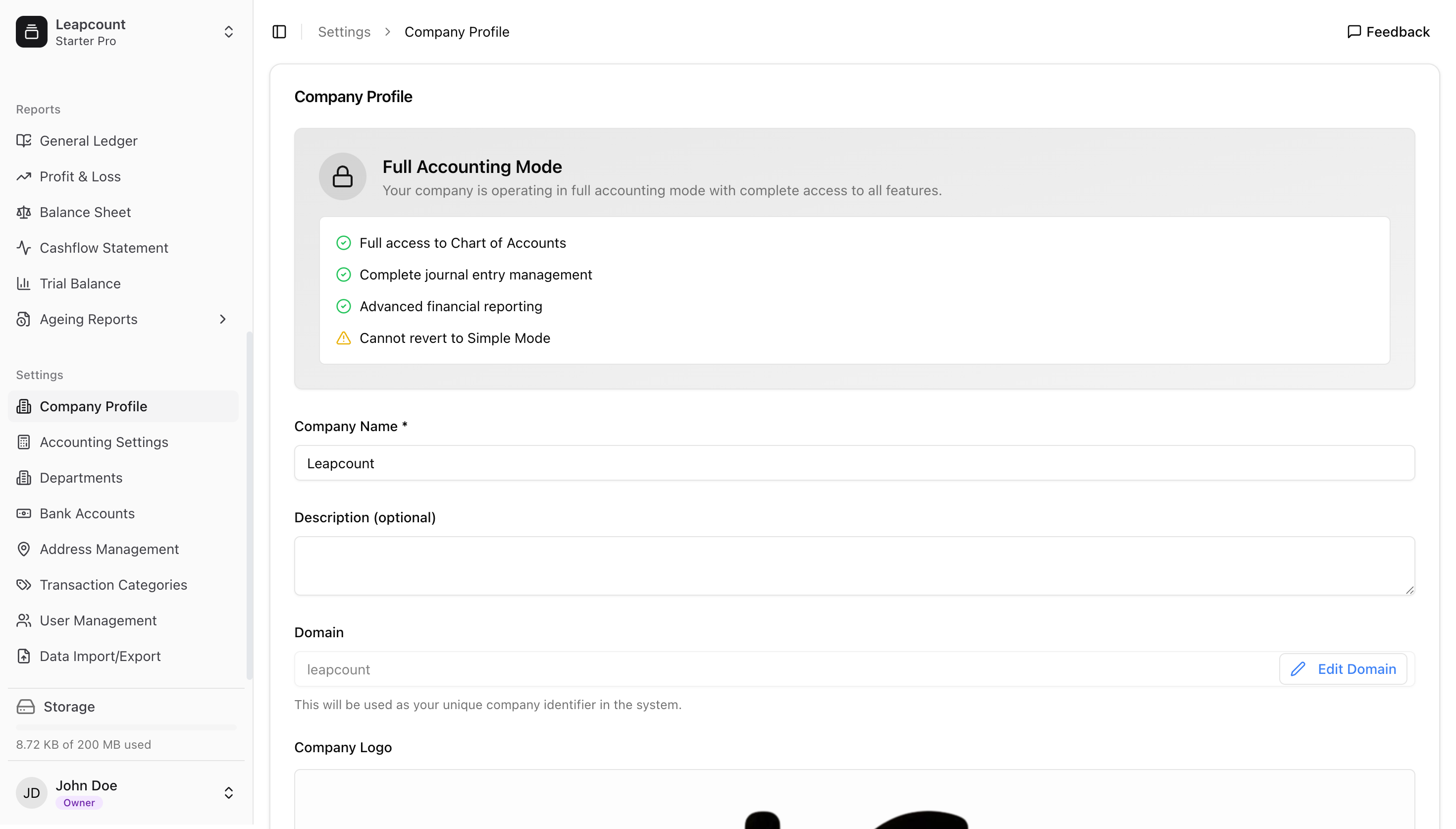The image size is (1456, 829).
Task: Click '8.72 KB of 200 MB used' text
Action: [x=83, y=745]
